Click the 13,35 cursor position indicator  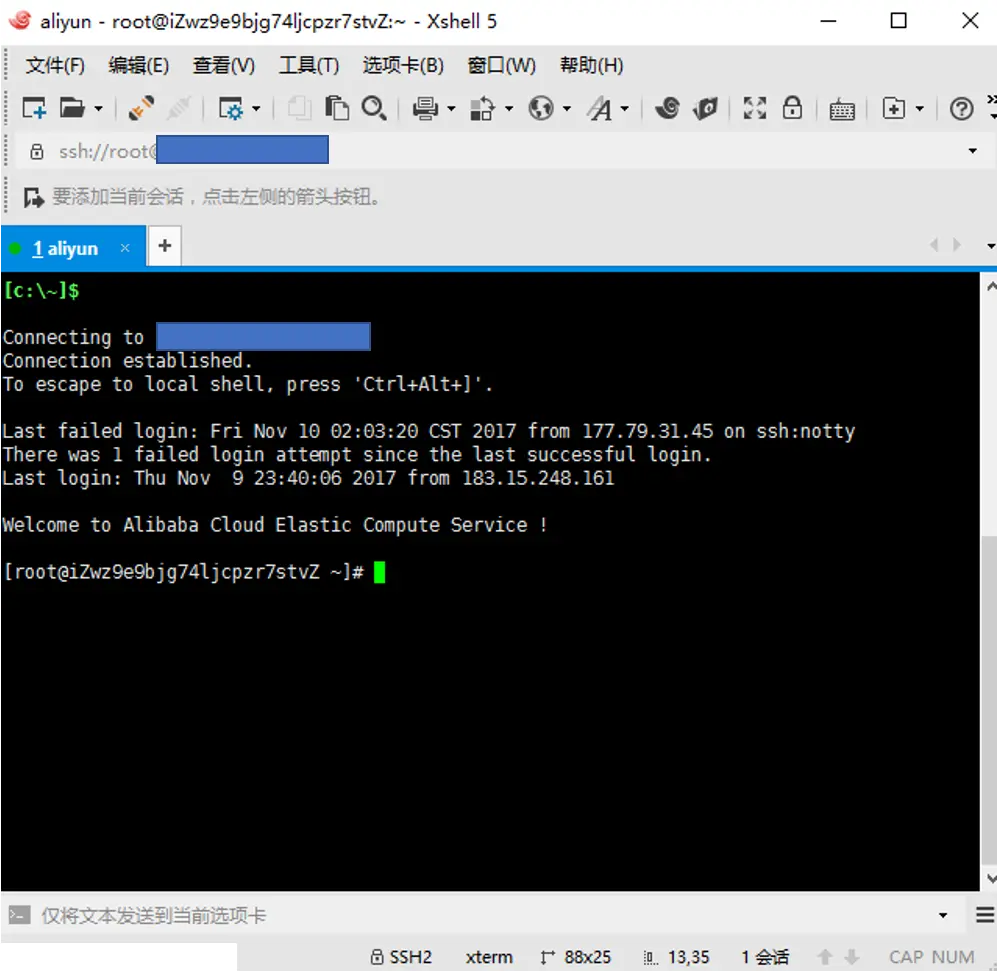[x=677, y=957]
